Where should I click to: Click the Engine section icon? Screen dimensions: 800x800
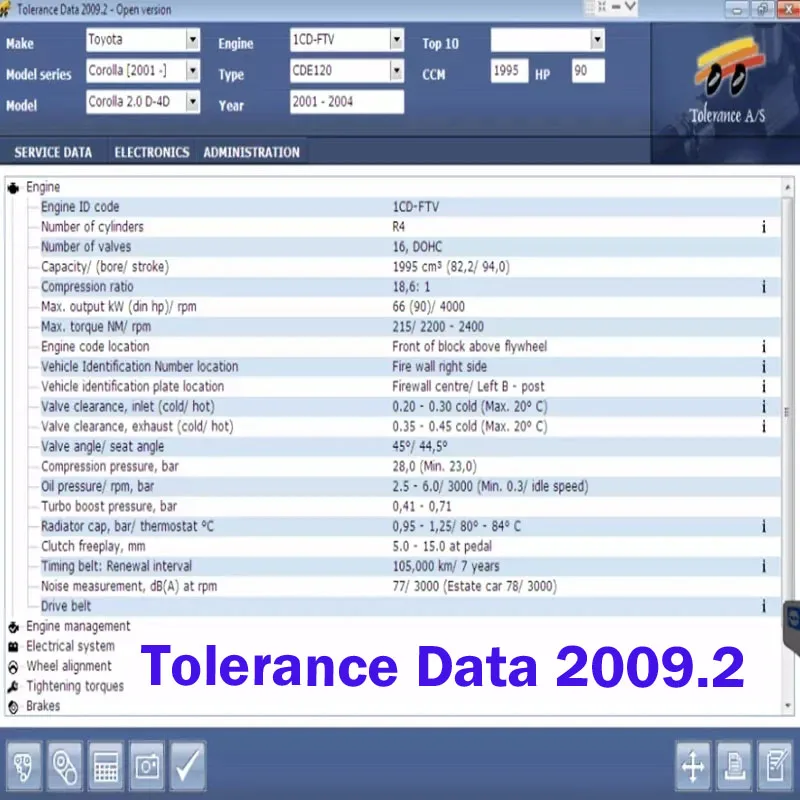tap(13, 188)
